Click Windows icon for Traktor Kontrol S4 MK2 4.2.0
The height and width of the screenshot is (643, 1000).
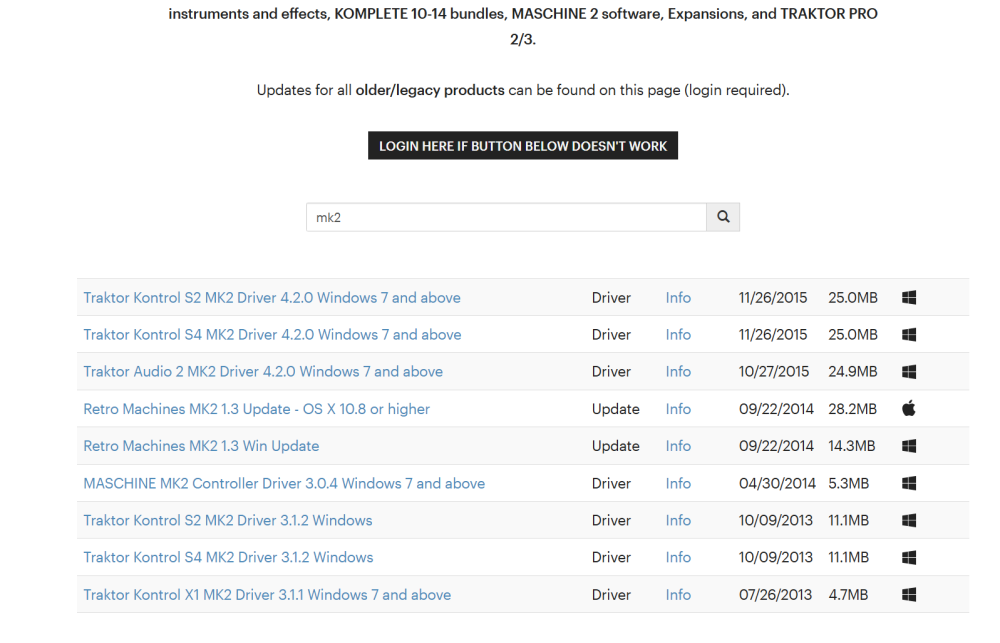[x=909, y=334]
